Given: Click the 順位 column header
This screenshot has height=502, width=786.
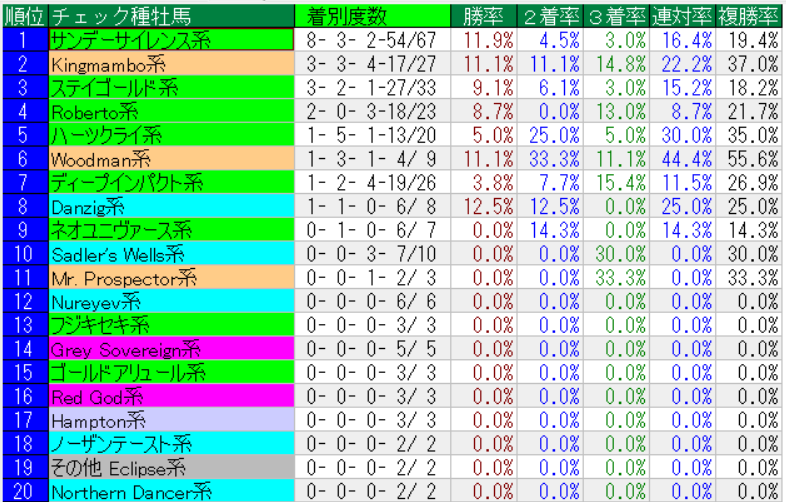Looking at the screenshot, I should pos(23,16).
